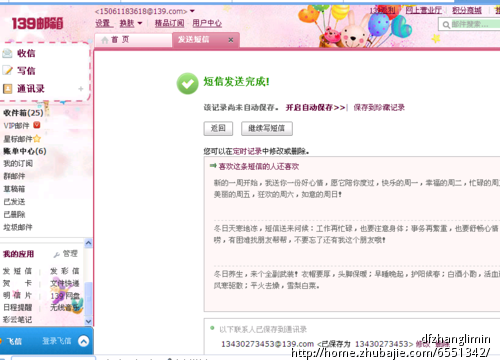The image size is (500, 360).
Task: Open 无线音乐 app
Action: pyautogui.click(x=65, y=307)
